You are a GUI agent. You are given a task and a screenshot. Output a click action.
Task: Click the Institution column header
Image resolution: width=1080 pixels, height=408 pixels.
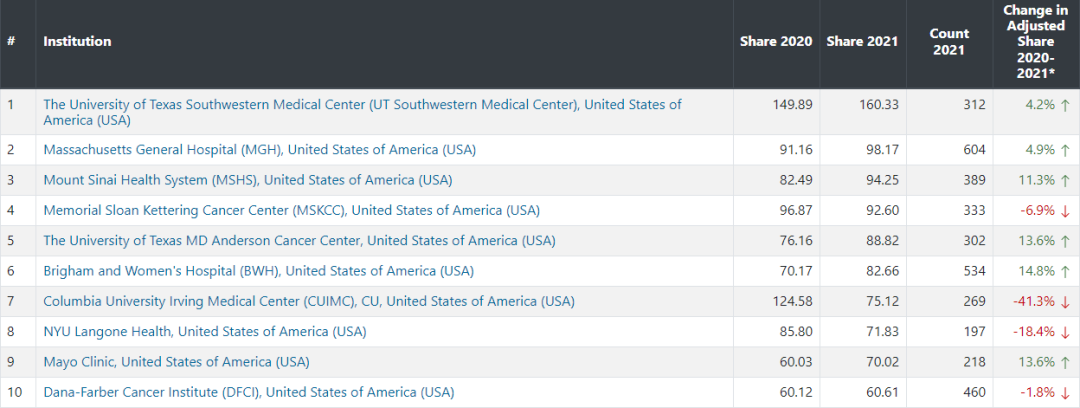(x=77, y=42)
